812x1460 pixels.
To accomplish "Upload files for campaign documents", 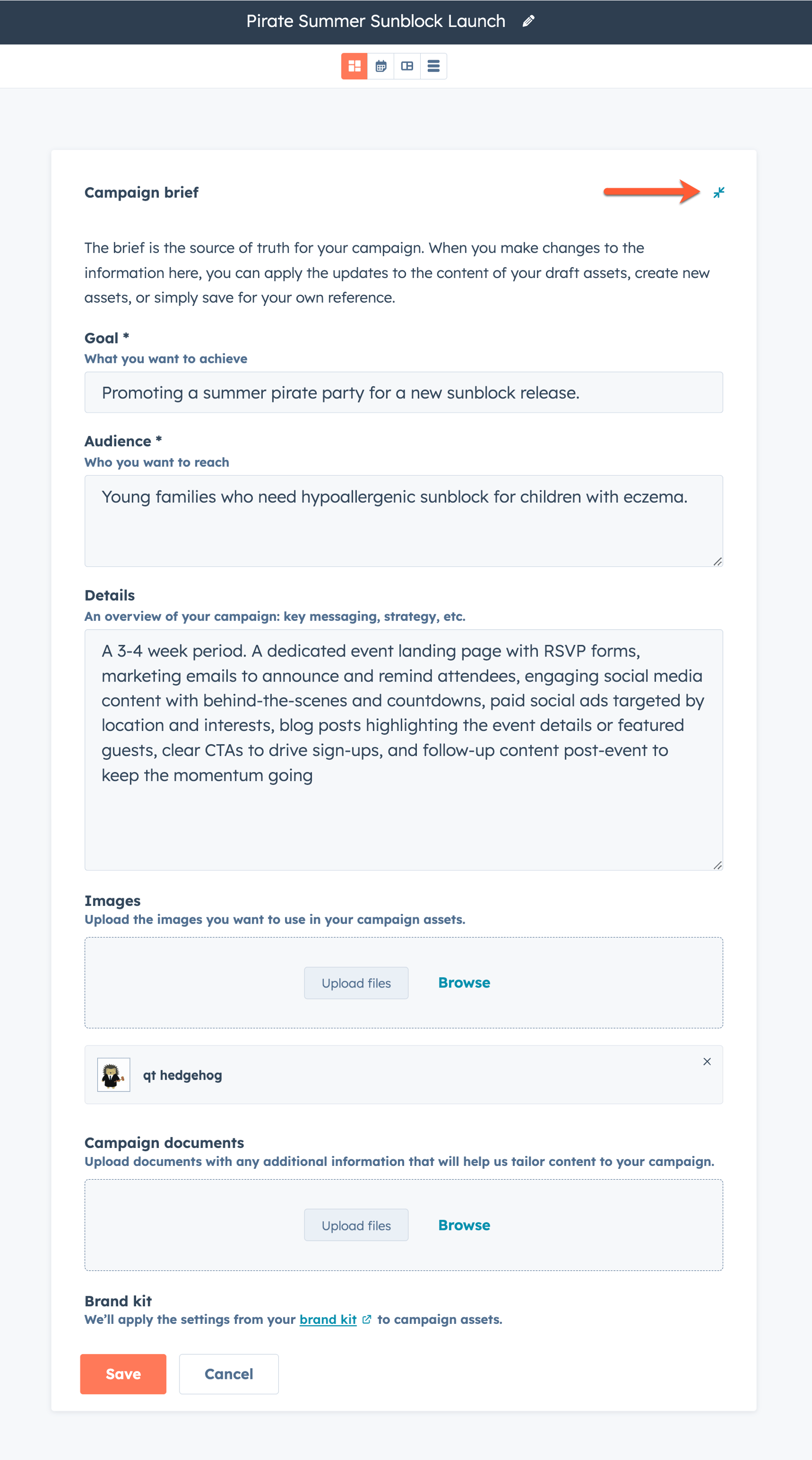I will [x=356, y=1225].
